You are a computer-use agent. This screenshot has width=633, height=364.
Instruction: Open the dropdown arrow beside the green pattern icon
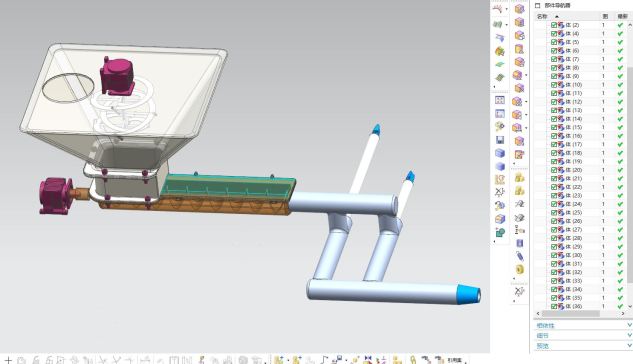[x=506, y=25]
